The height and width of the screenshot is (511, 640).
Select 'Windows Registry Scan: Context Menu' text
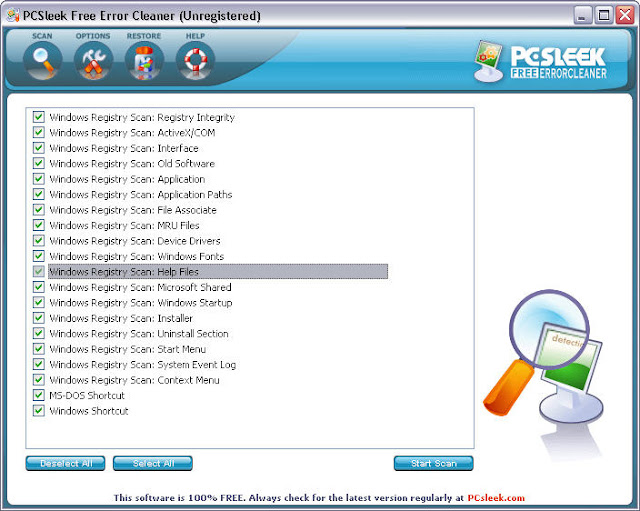click(134, 380)
